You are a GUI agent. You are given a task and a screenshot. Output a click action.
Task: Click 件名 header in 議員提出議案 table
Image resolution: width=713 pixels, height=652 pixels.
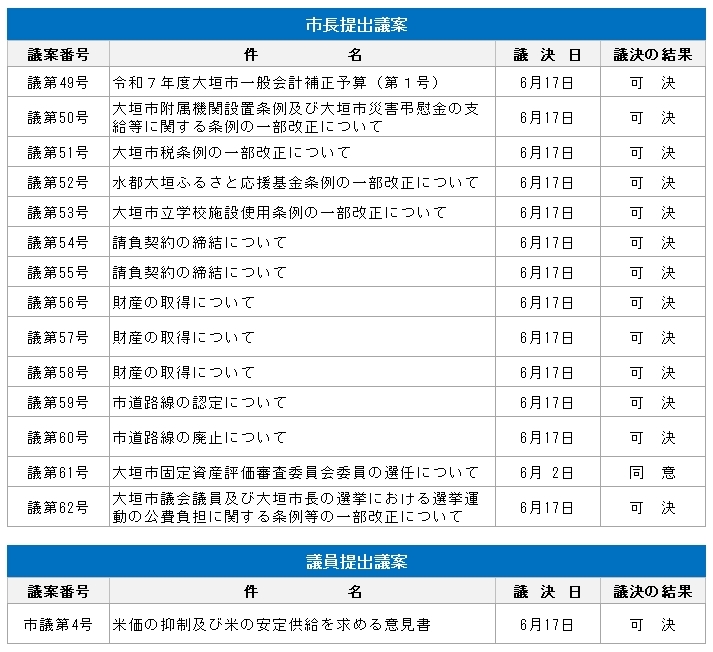(302, 591)
